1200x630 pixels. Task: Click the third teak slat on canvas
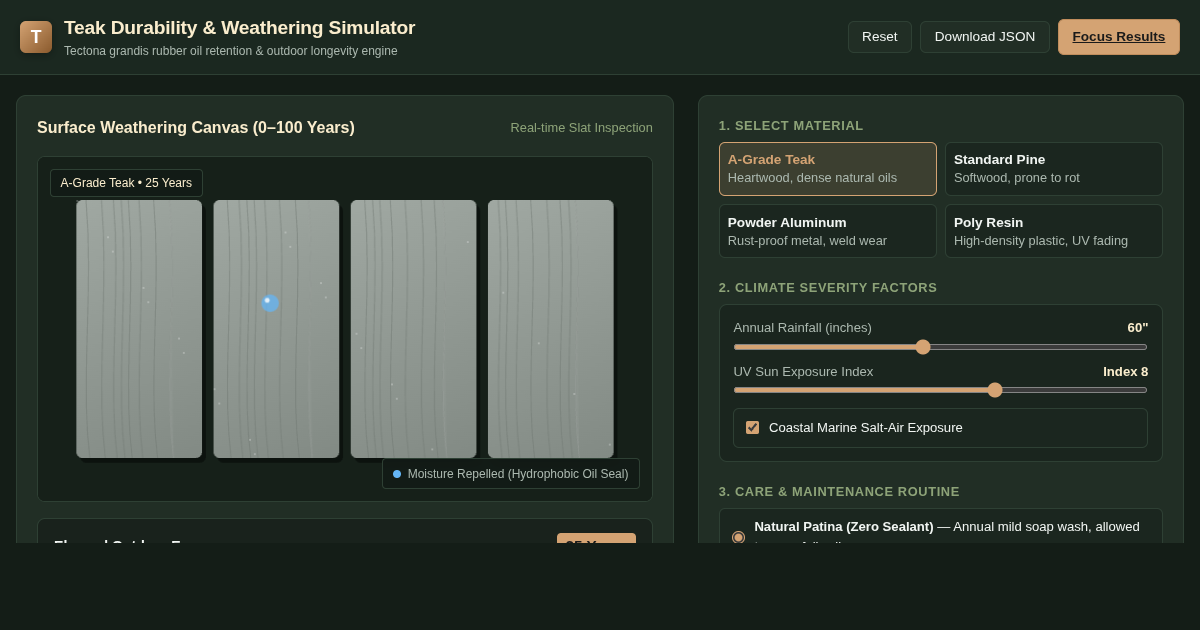[x=413, y=329]
